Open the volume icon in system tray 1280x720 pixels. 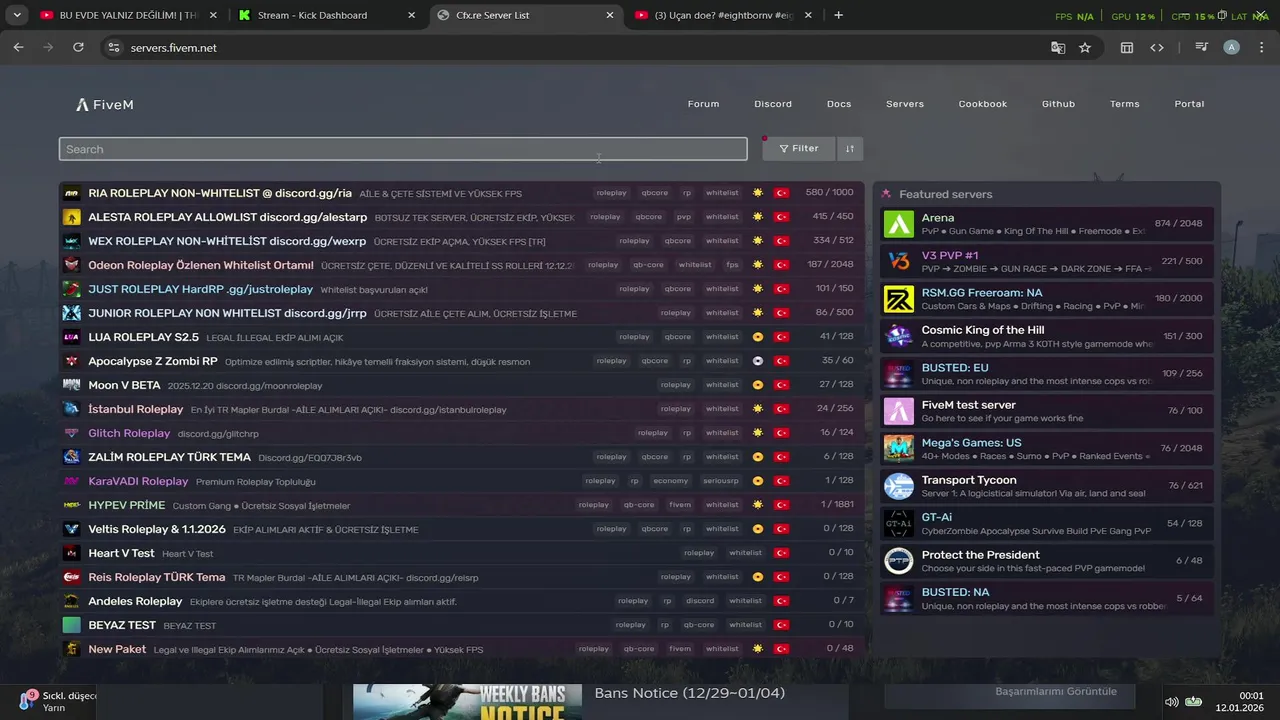[x=1171, y=701]
